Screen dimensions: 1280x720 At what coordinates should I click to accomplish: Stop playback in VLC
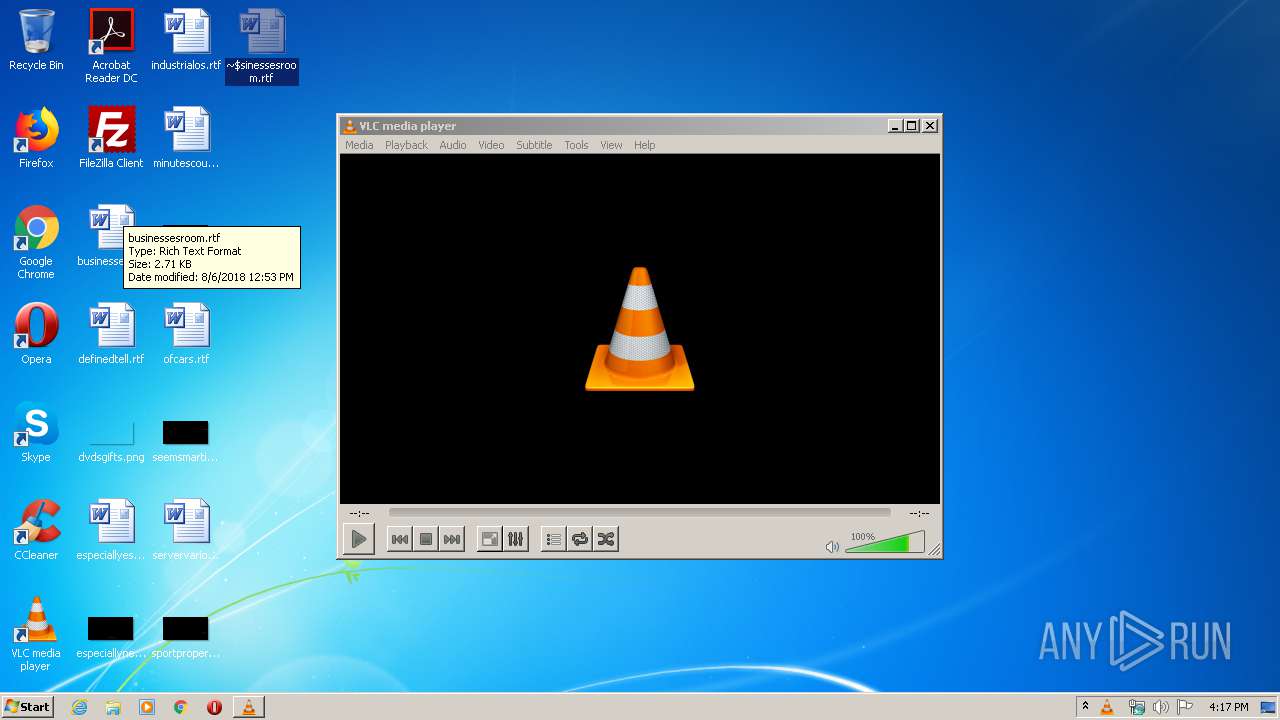click(x=426, y=539)
